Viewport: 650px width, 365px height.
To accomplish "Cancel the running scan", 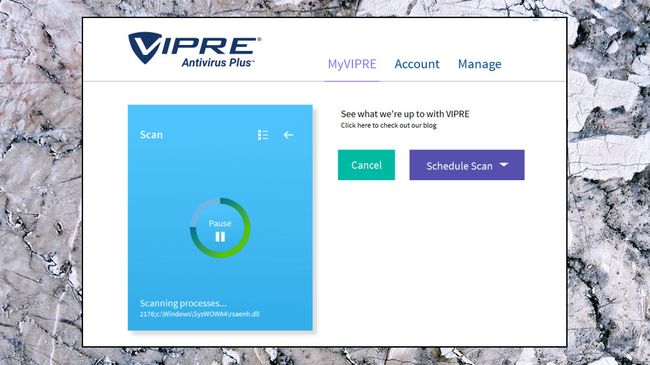I will 366,165.
